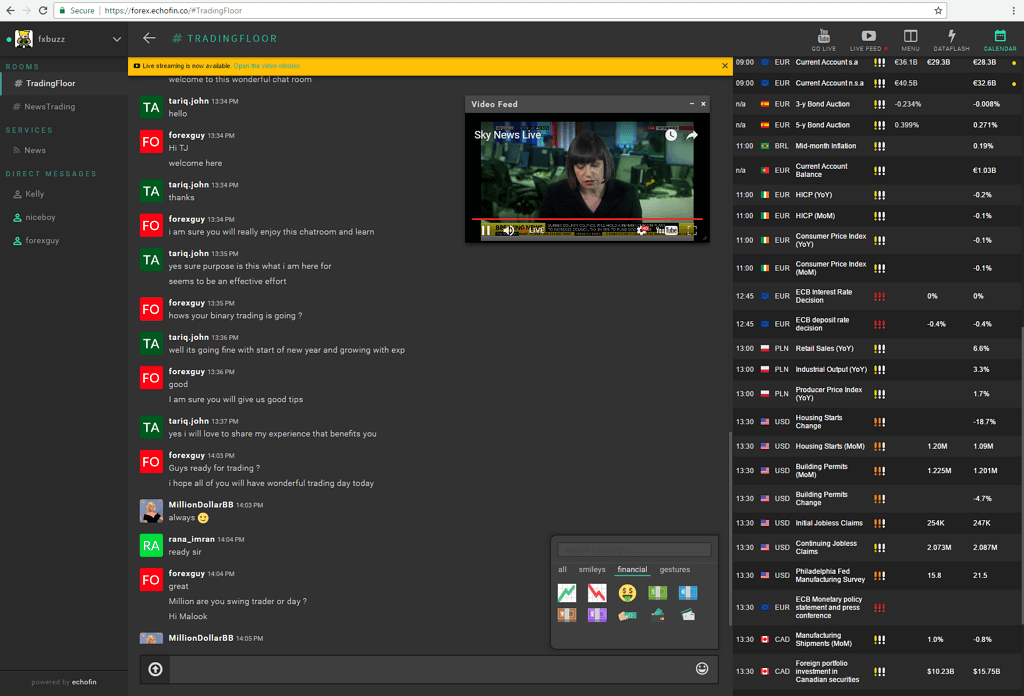Image resolution: width=1024 pixels, height=696 pixels.
Task: Click the upload file arrow icon in message bar
Action: click(x=155, y=669)
